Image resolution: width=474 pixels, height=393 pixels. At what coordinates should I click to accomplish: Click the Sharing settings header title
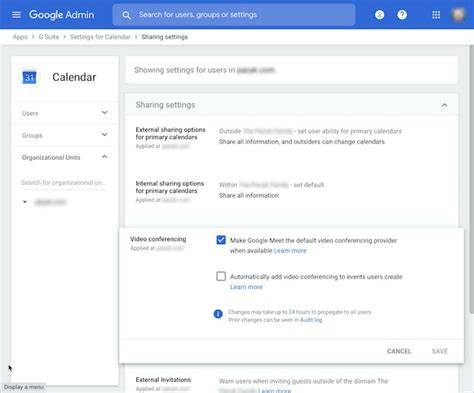165,105
